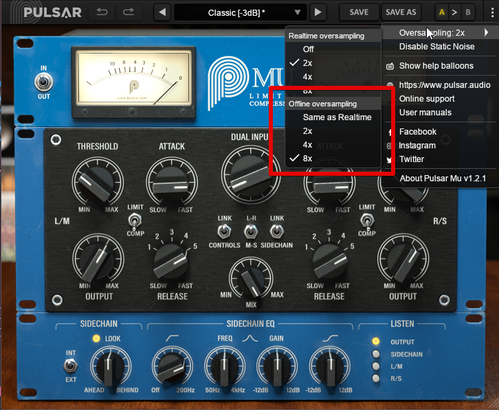Click the sidechain EQ GAIN knob
Image resolution: width=499 pixels, height=410 pixels.
(277, 367)
